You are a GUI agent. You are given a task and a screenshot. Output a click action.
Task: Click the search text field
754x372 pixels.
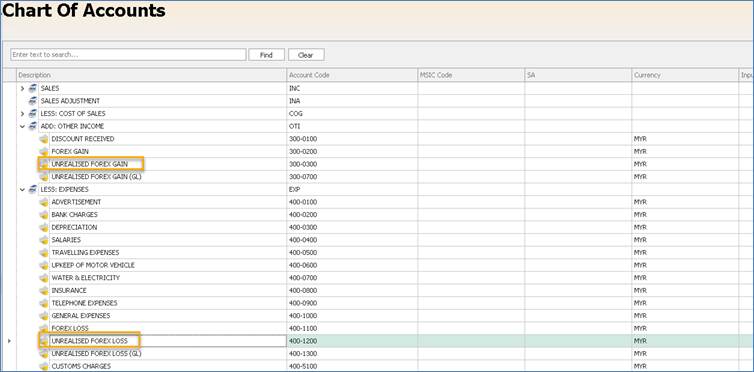click(x=128, y=55)
